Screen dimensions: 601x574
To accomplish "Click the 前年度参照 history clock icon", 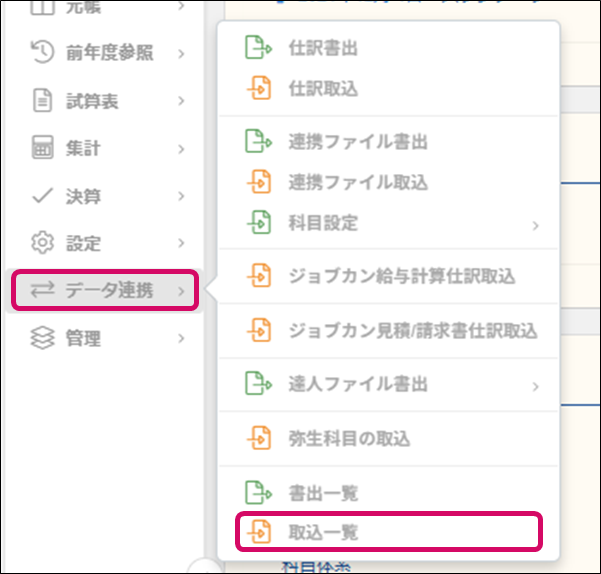I will [x=42, y=53].
